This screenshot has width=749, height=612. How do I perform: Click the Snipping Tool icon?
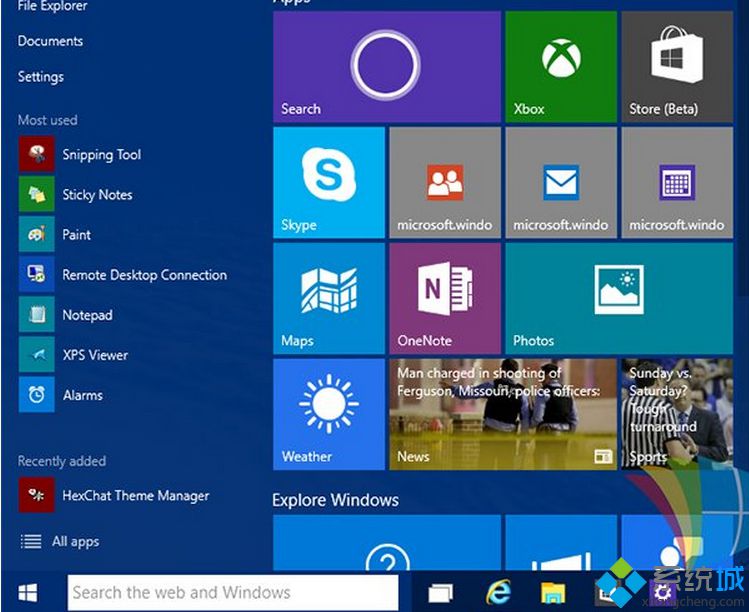point(37,154)
